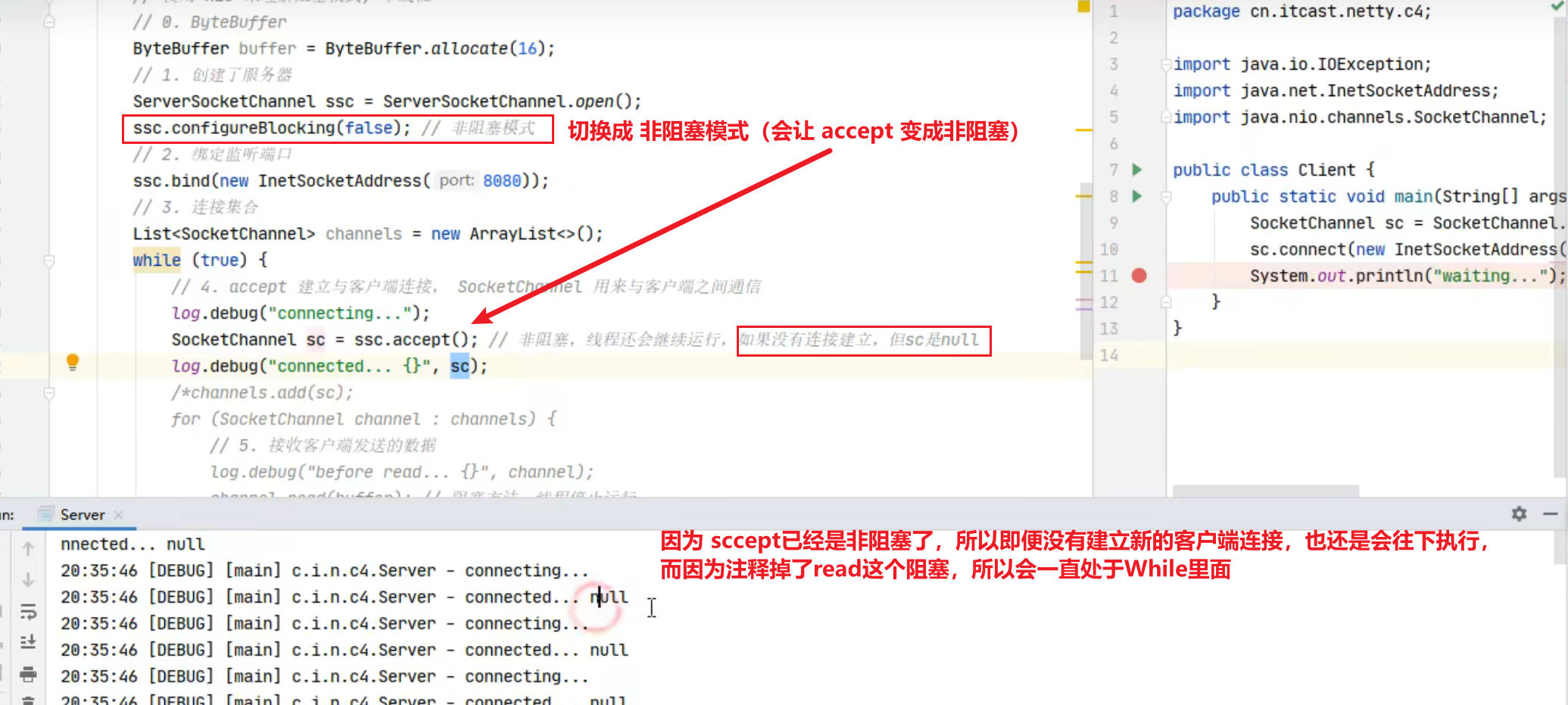The height and width of the screenshot is (705, 1568).
Task: Collapse the main method at line 8
Action: 1166,197
